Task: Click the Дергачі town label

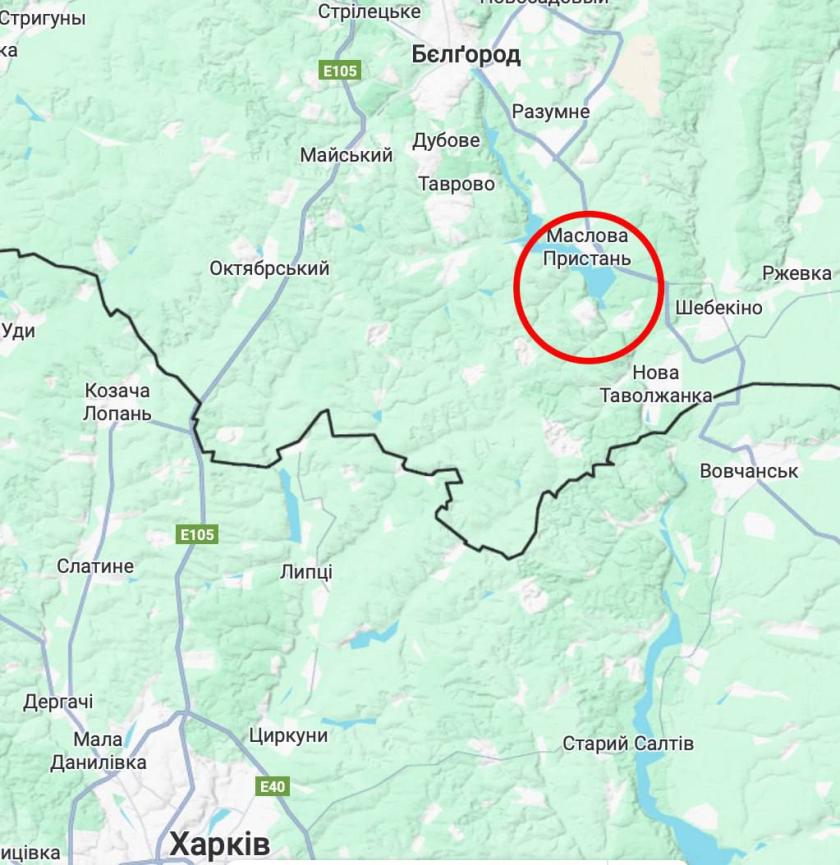Action: (x=58, y=702)
